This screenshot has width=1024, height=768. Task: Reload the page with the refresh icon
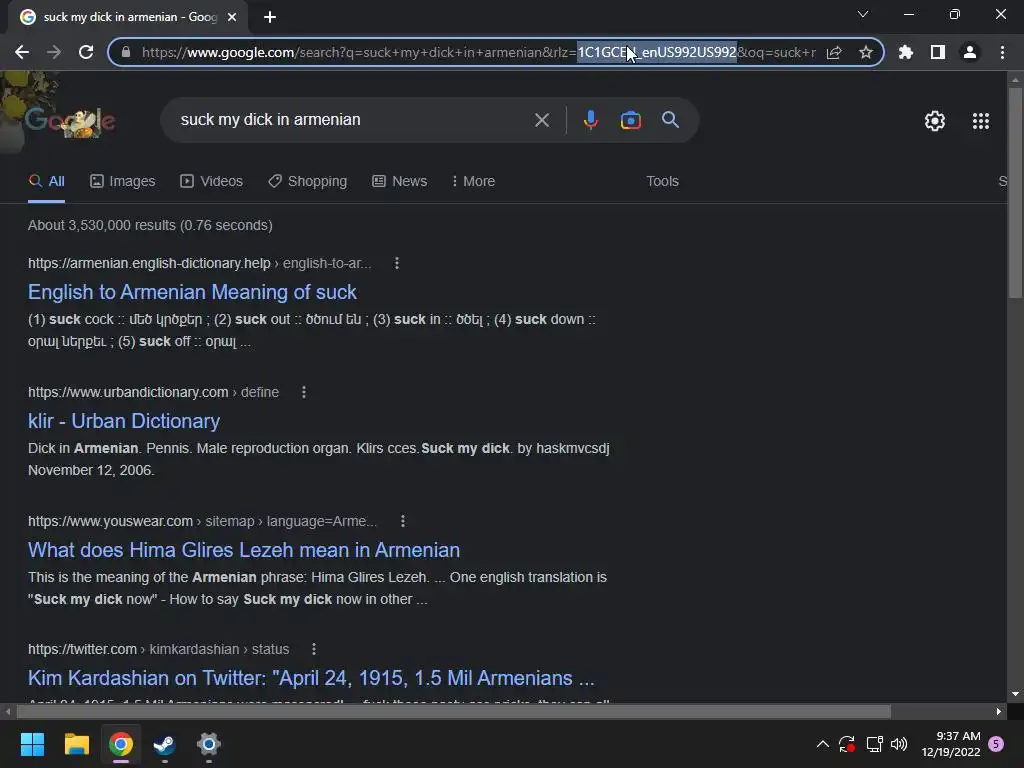coord(86,52)
